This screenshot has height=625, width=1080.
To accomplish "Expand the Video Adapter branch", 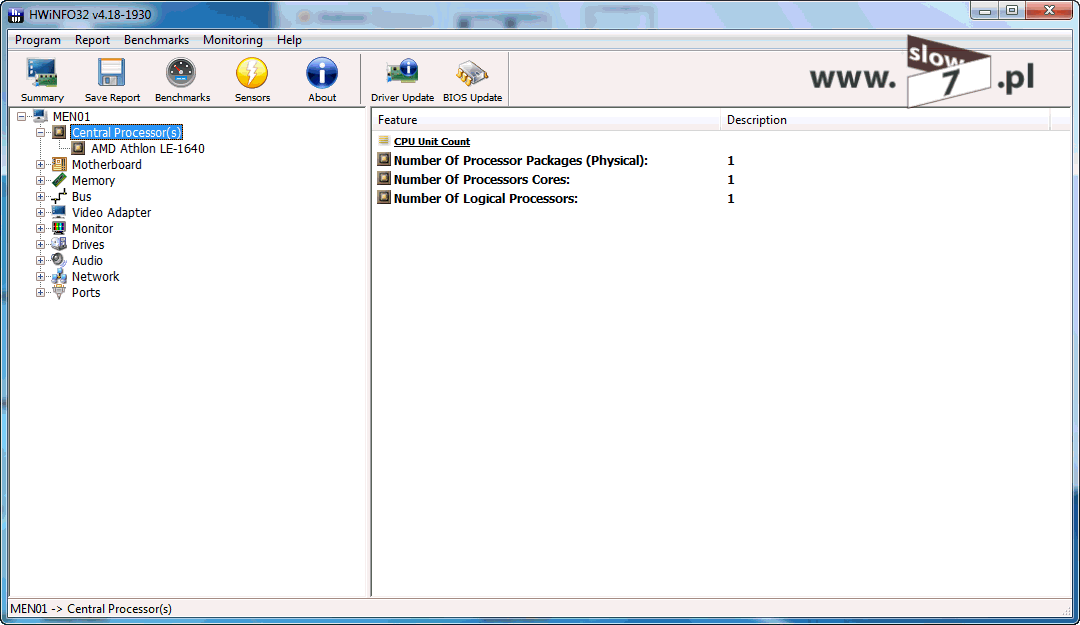I will point(41,212).
